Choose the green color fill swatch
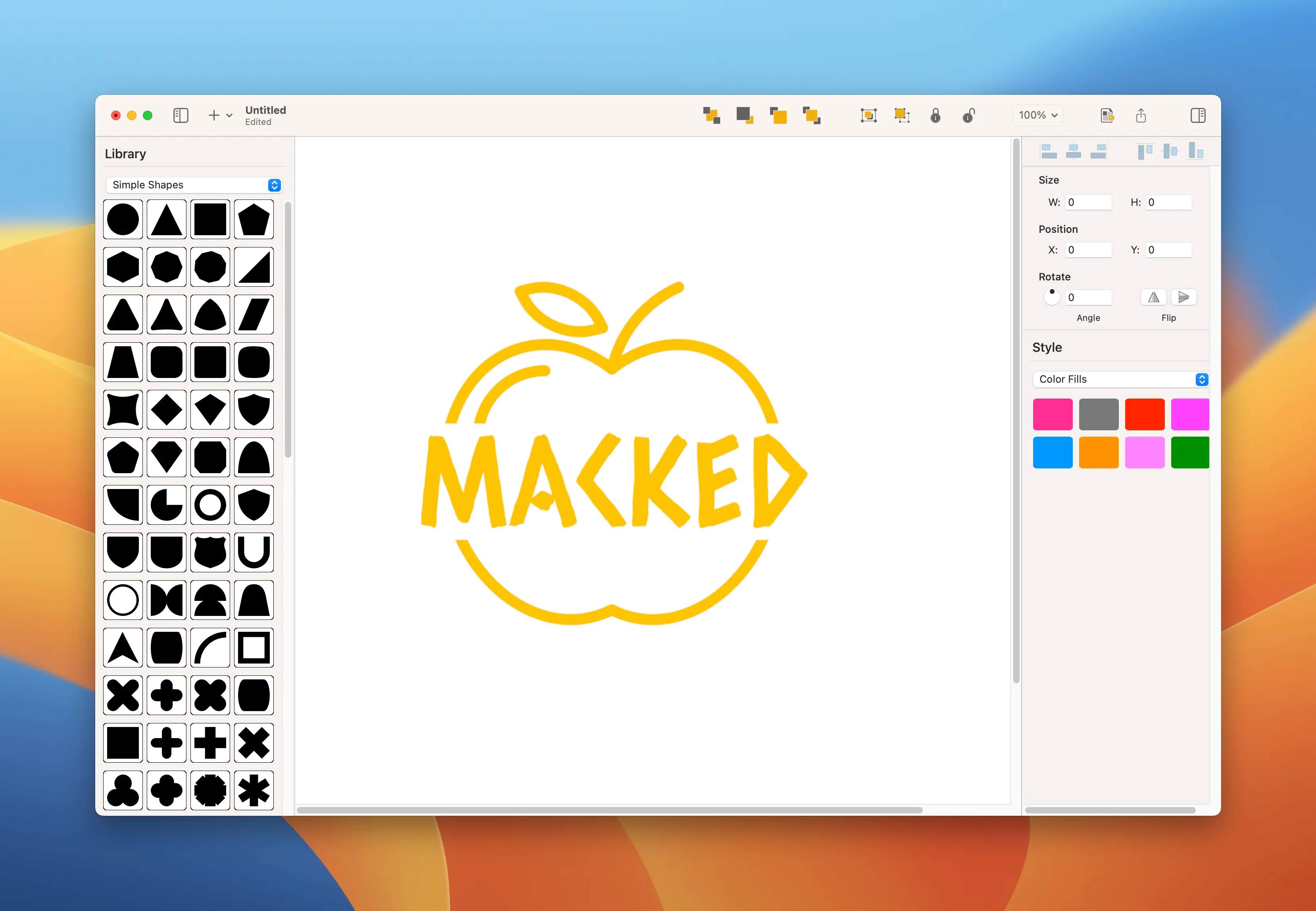 (x=1190, y=453)
